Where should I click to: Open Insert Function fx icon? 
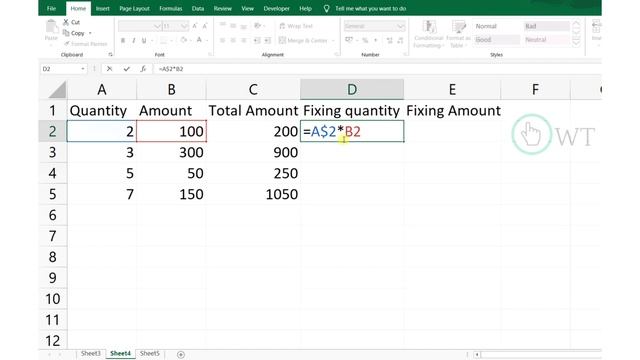point(143,69)
